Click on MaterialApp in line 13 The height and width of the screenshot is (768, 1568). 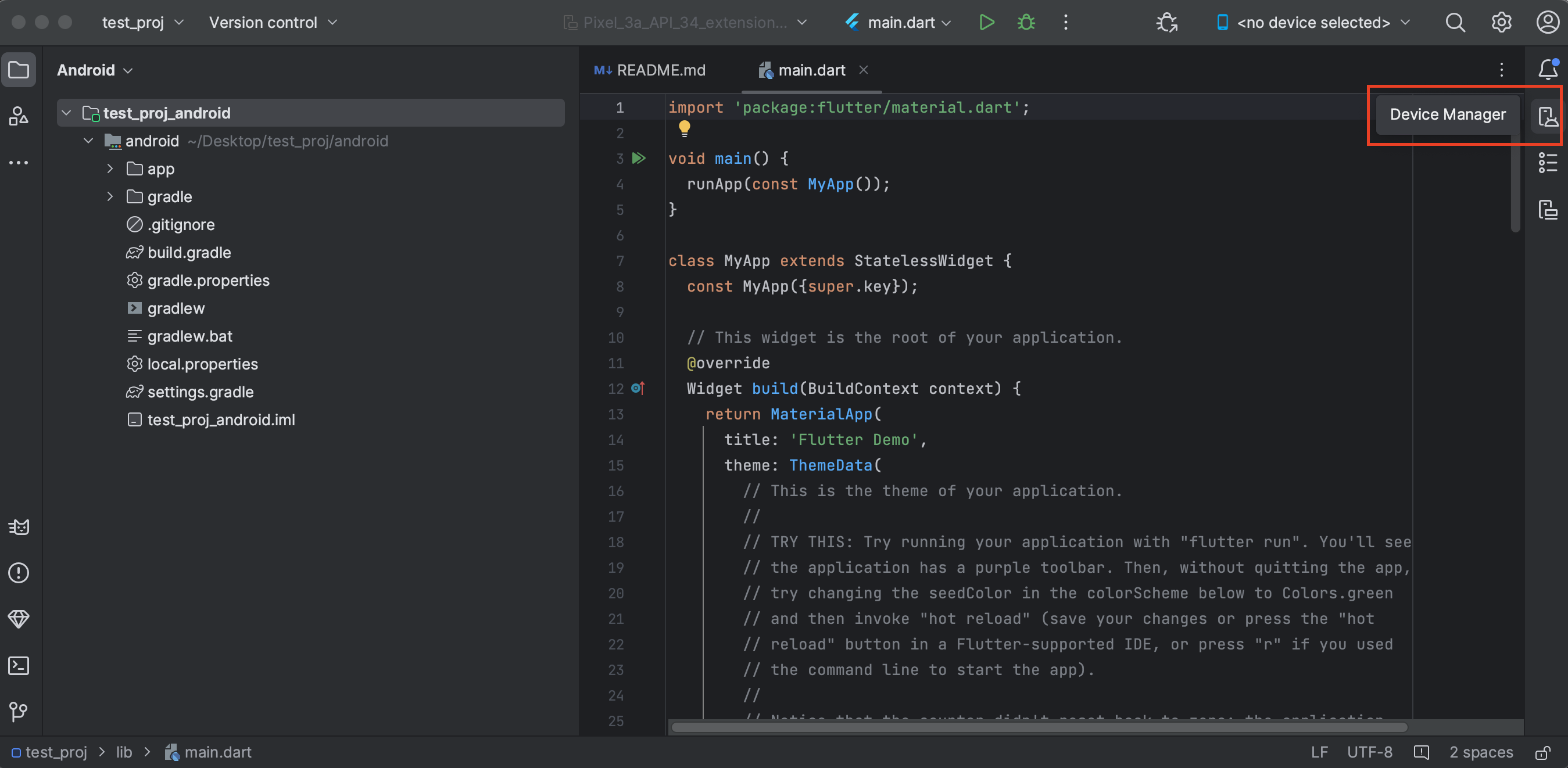[x=821, y=414]
